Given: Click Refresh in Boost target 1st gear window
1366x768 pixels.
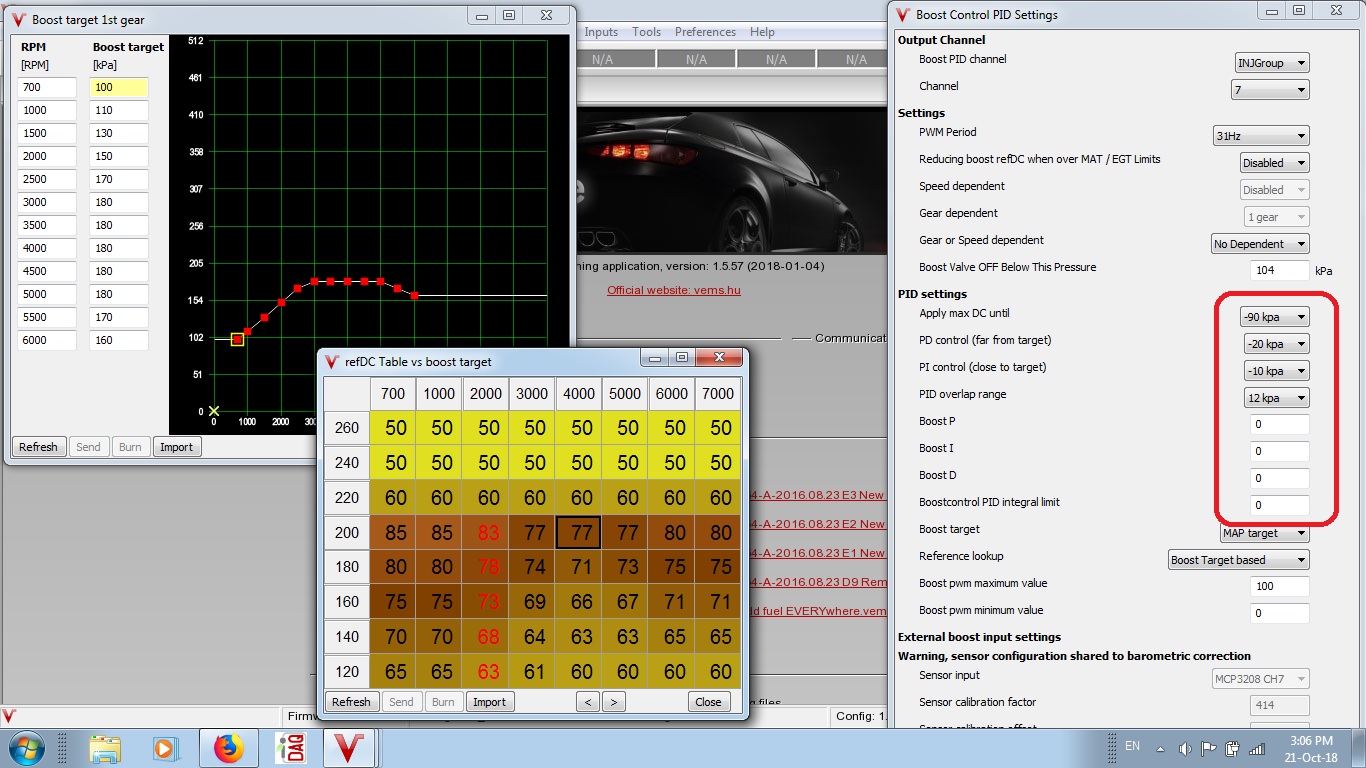Looking at the screenshot, I should pos(38,447).
